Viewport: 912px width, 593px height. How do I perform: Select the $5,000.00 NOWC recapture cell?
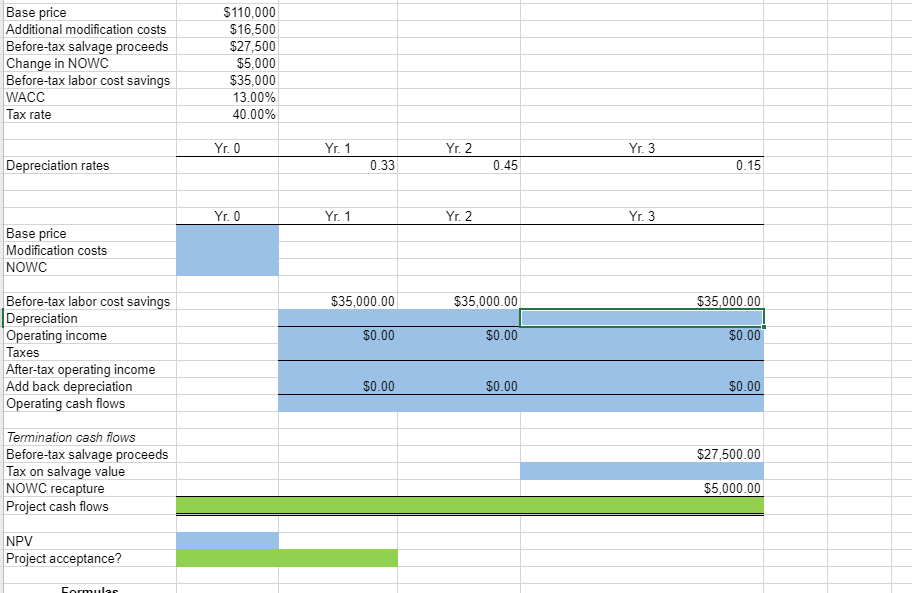(x=642, y=488)
